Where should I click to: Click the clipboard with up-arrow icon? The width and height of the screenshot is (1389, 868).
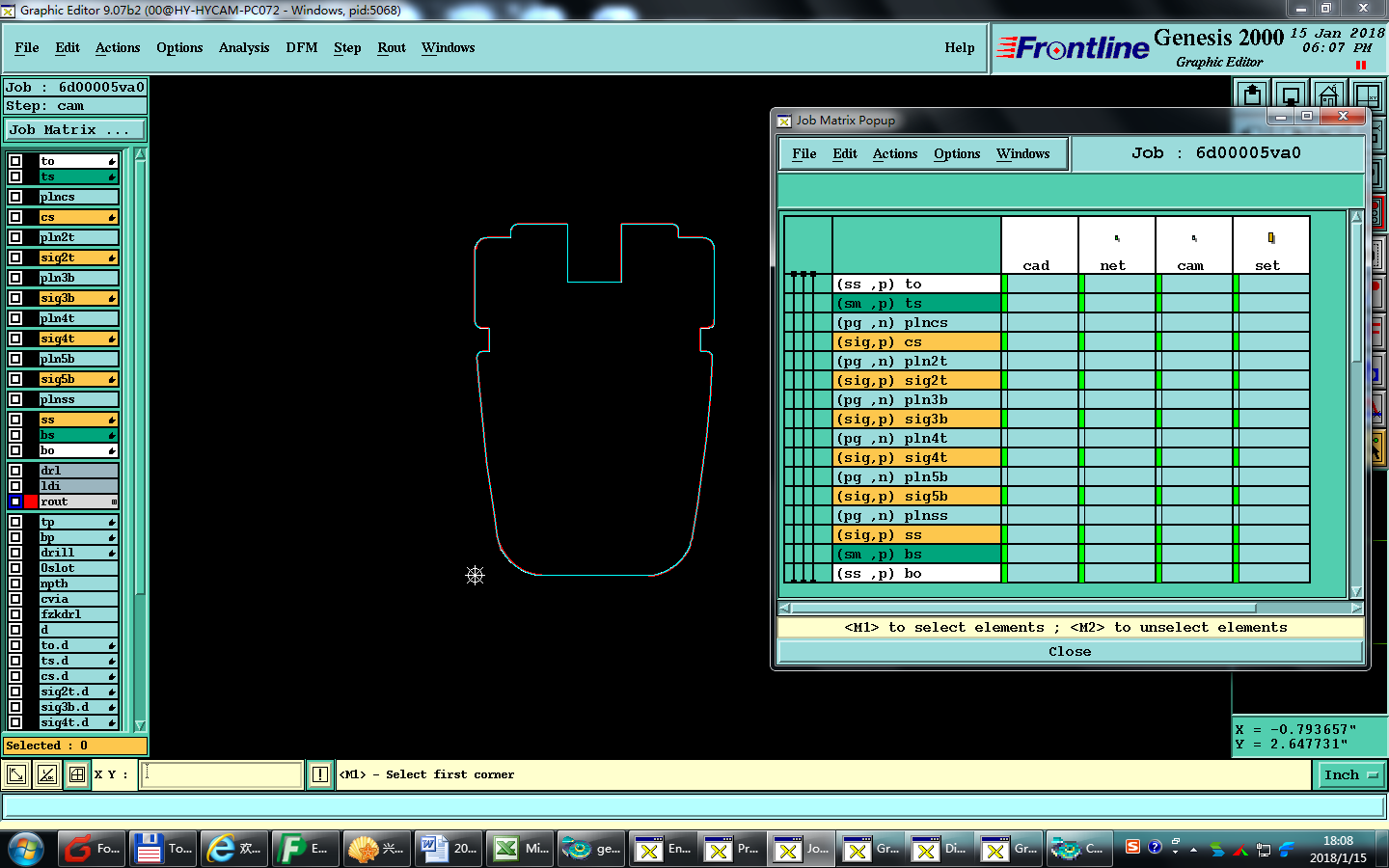(1252, 95)
